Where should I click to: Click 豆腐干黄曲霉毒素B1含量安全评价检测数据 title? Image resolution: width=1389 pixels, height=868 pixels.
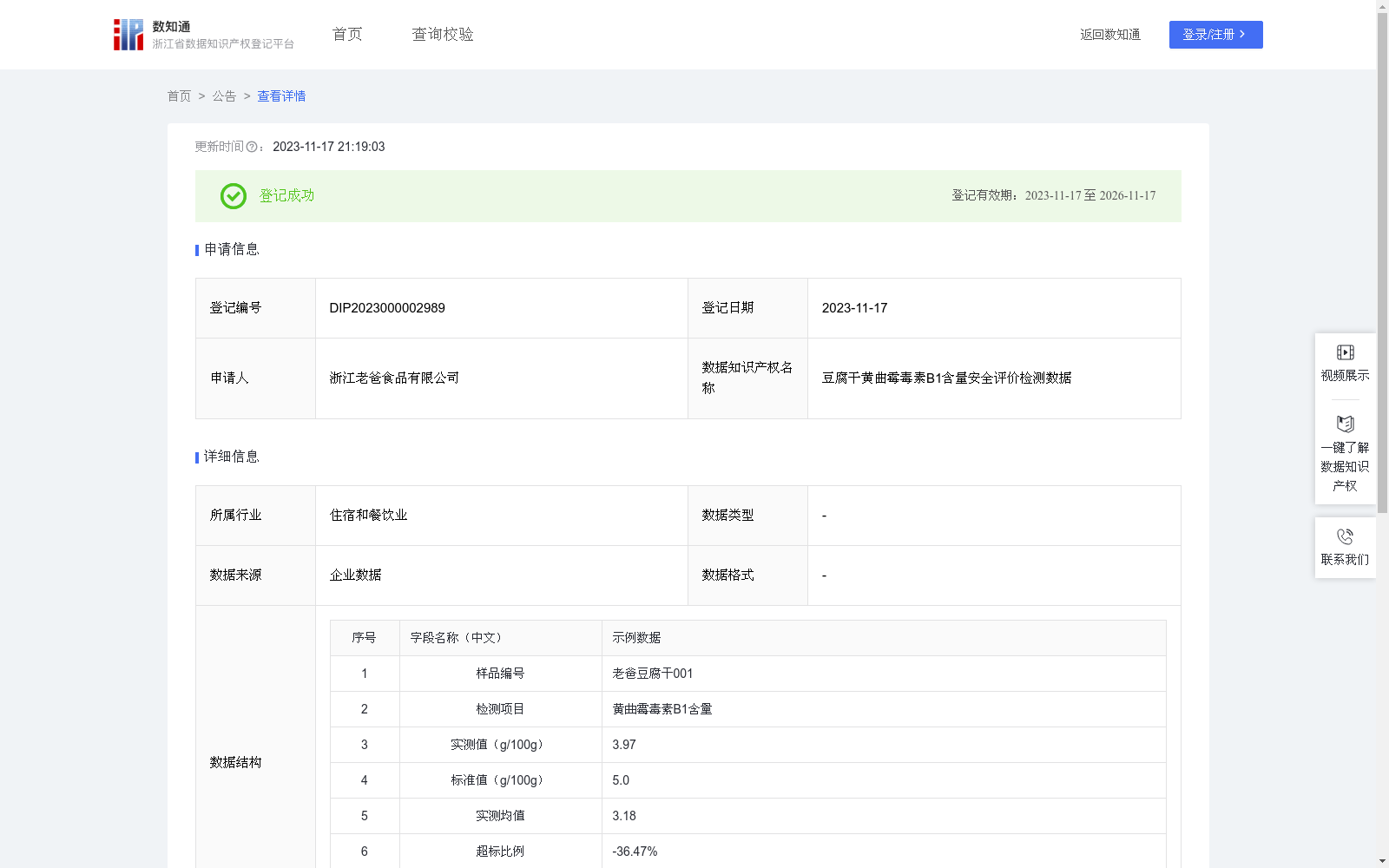946,378
